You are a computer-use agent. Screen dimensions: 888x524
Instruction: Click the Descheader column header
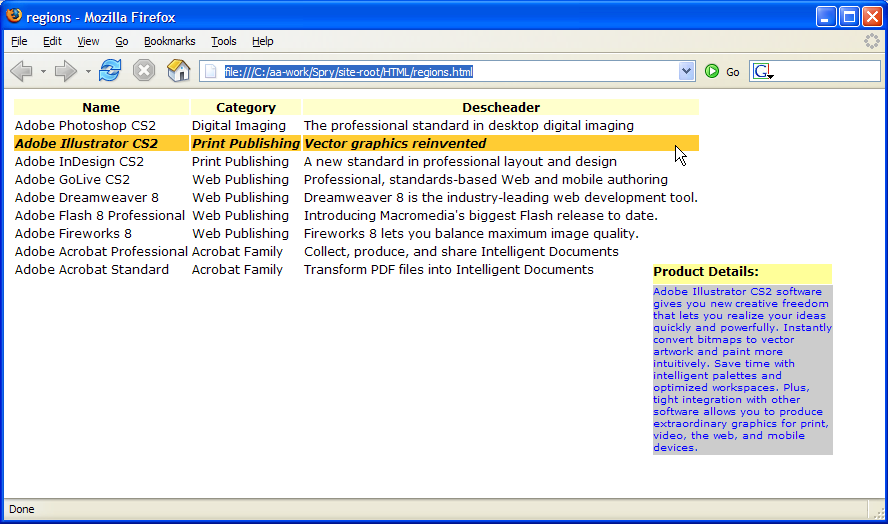click(501, 108)
